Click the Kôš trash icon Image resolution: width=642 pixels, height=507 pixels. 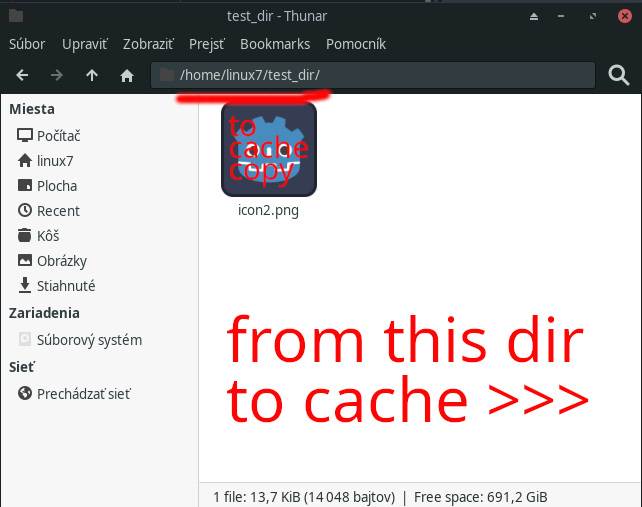coord(25,235)
